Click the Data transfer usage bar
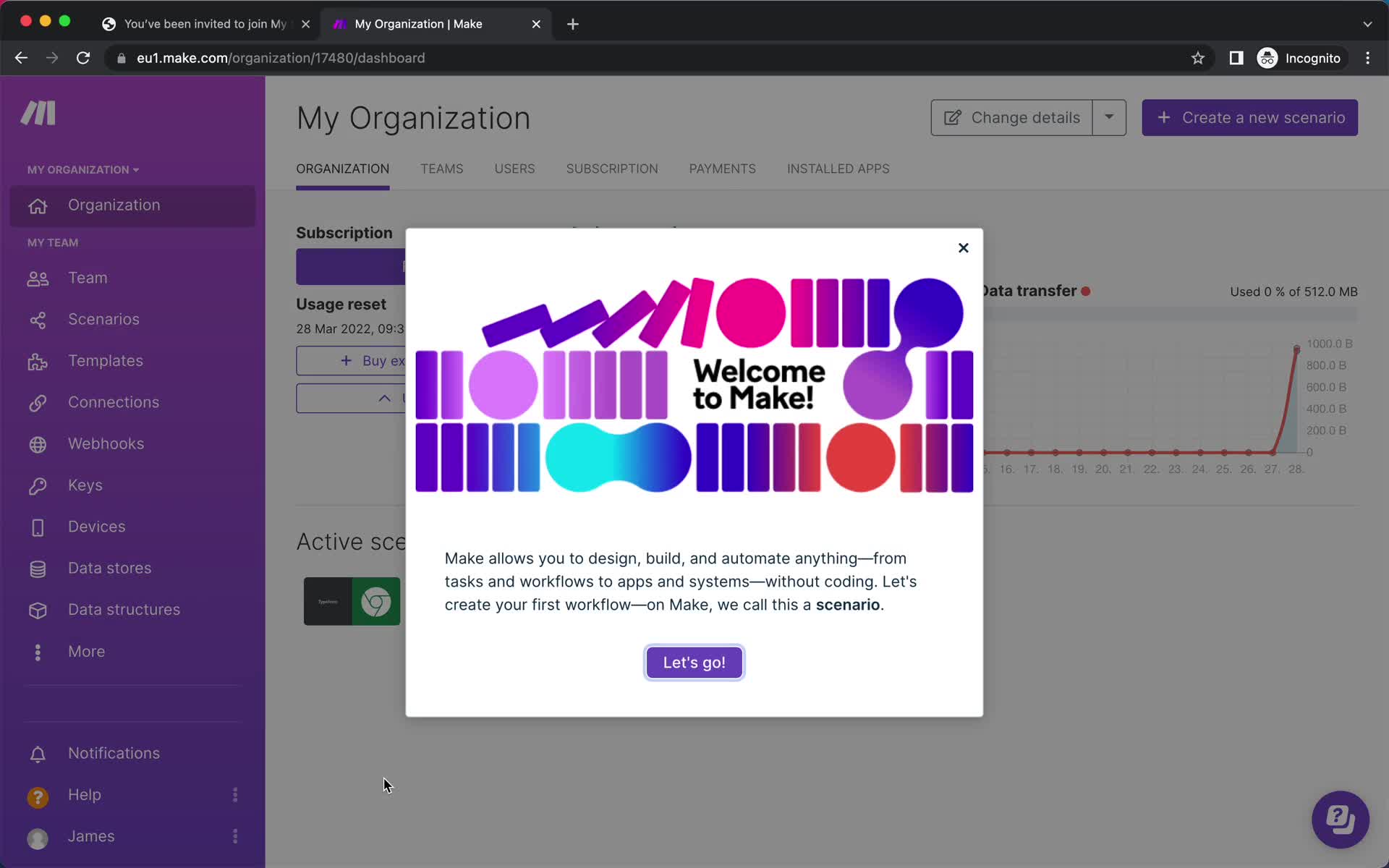 pos(1170,315)
